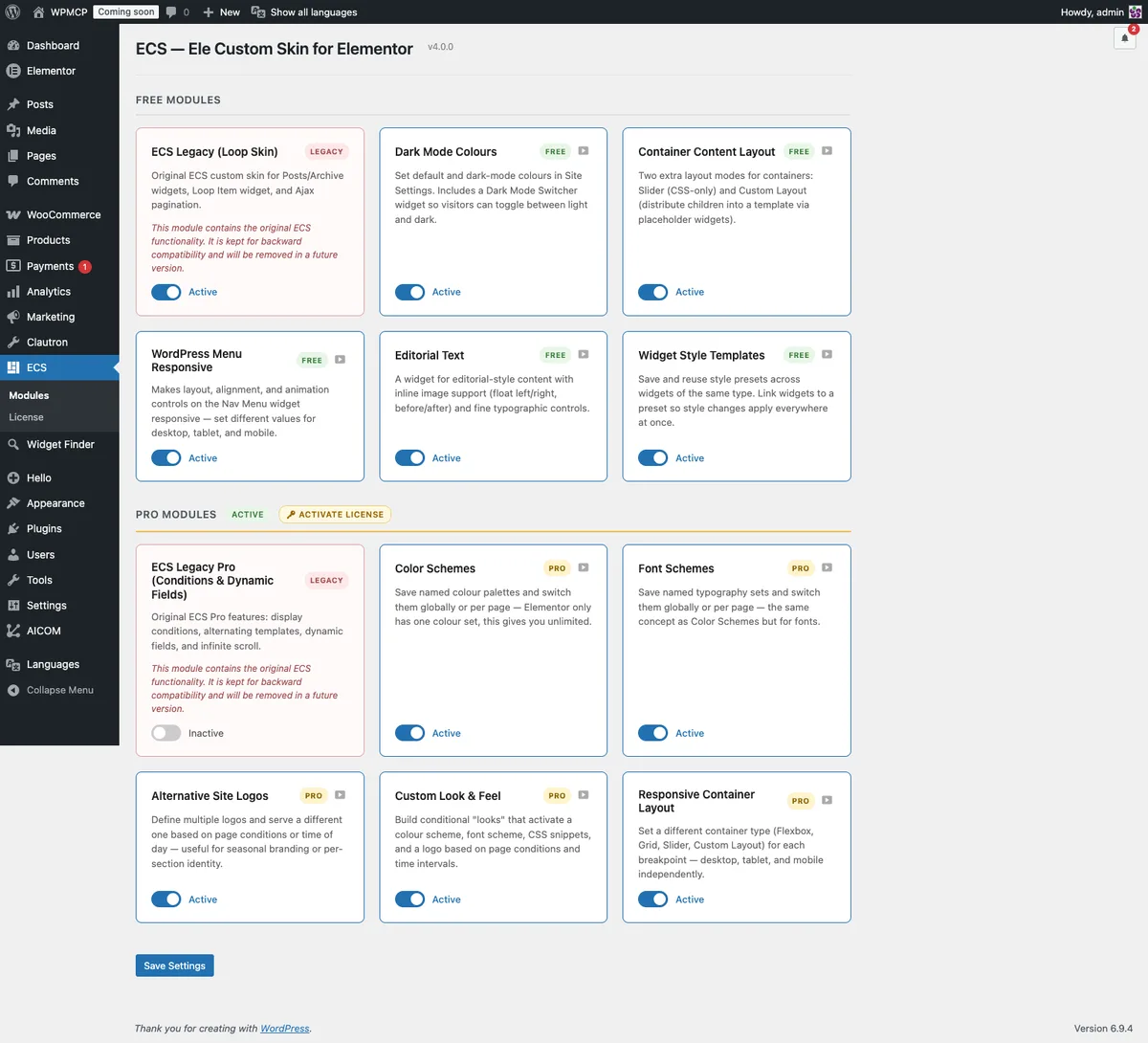Enable ECS Legacy Pro inactive switch
1148x1043 pixels.
(166, 733)
